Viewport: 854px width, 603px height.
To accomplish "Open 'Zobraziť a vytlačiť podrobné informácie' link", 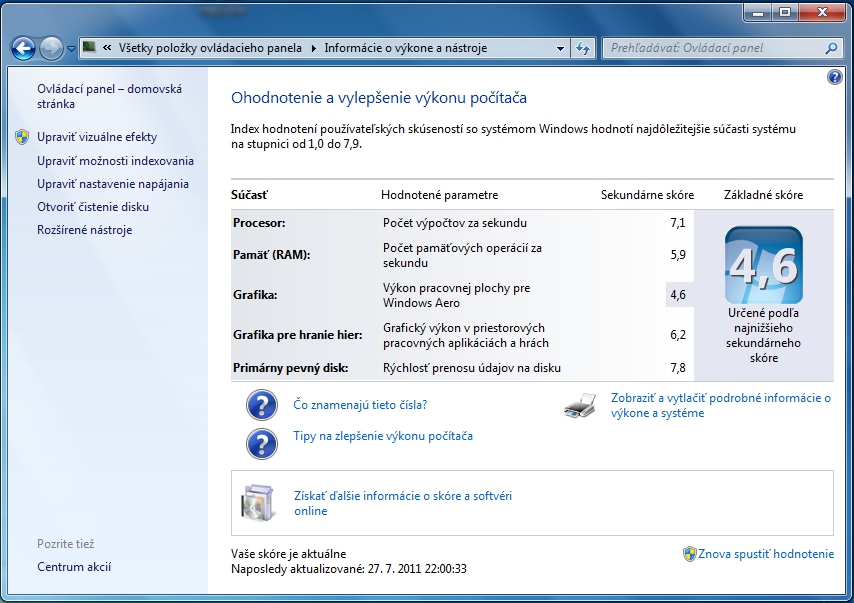I will [x=721, y=405].
